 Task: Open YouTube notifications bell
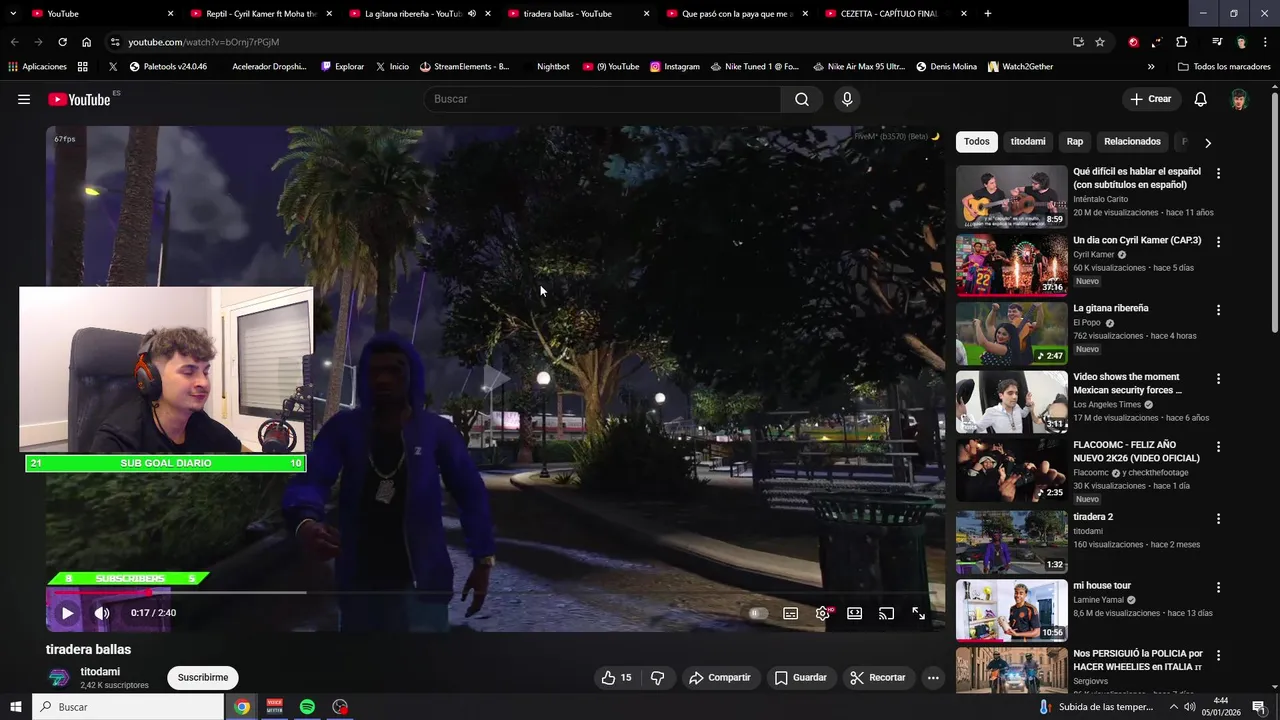click(x=1201, y=99)
